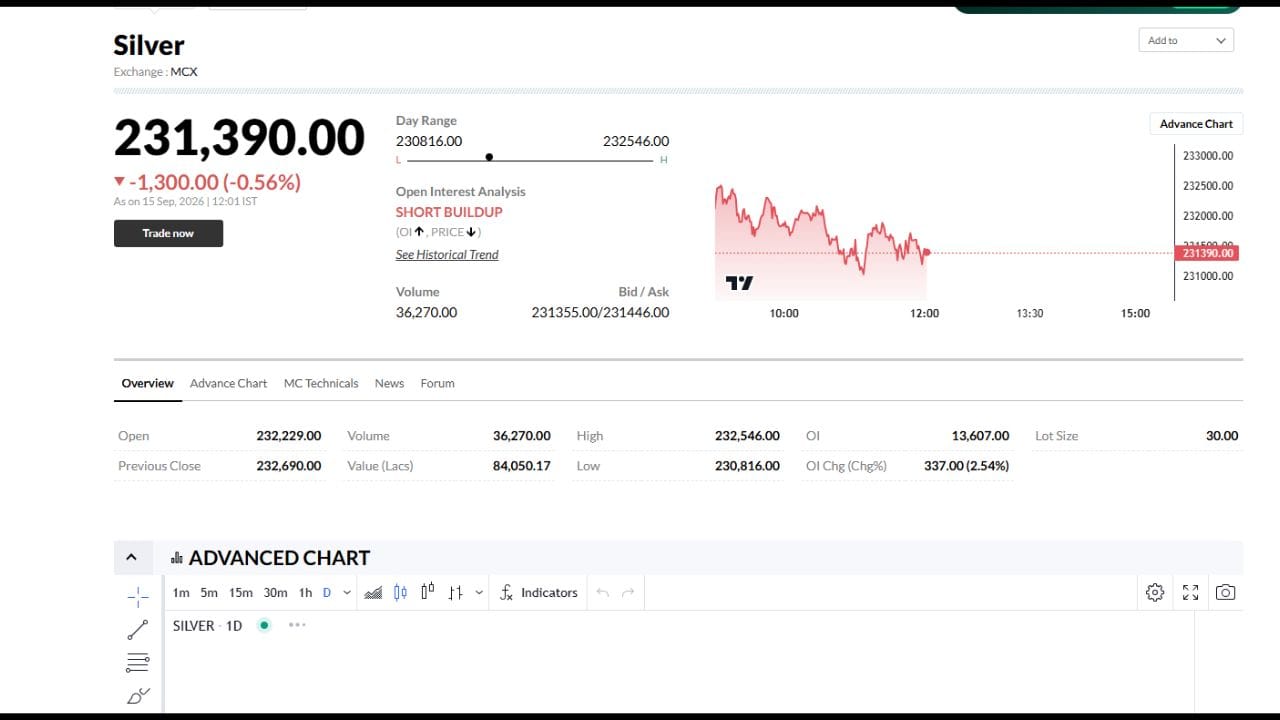Set chart interval to 1h
The width and height of the screenshot is (1280, 720).
click(306, 593)
